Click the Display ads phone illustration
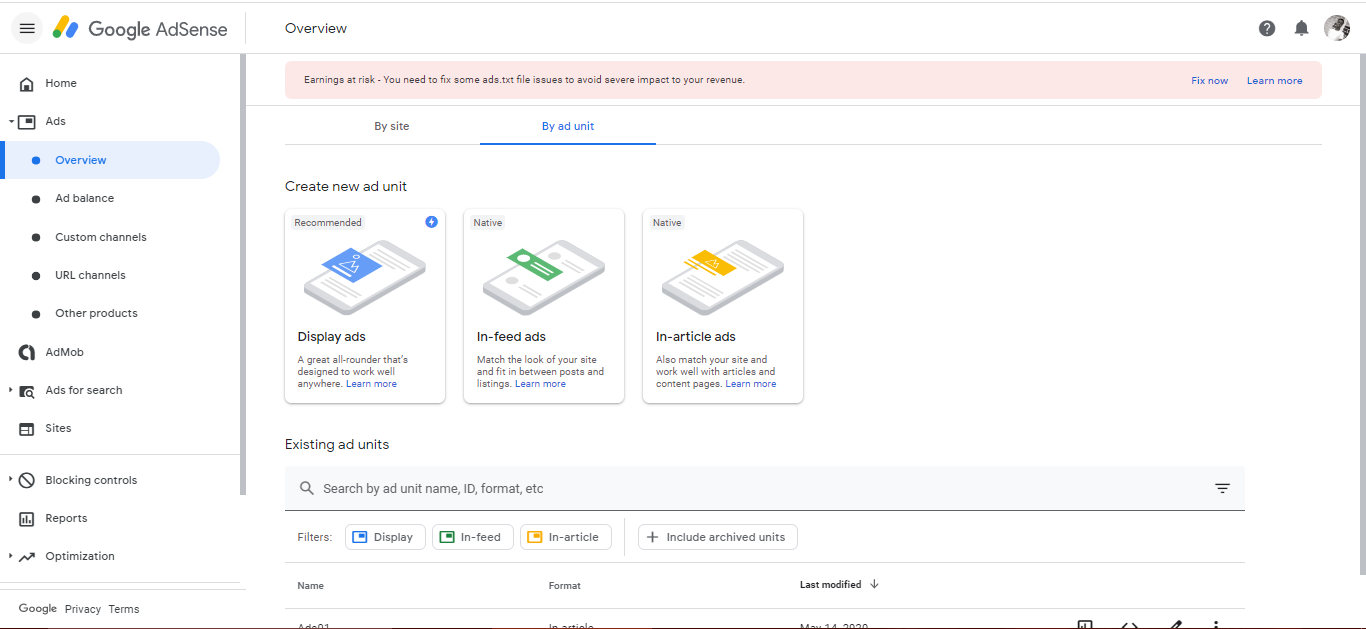The height and width of the screenshot is (629, 1366). pyautogui.click(x=364, y=277)
